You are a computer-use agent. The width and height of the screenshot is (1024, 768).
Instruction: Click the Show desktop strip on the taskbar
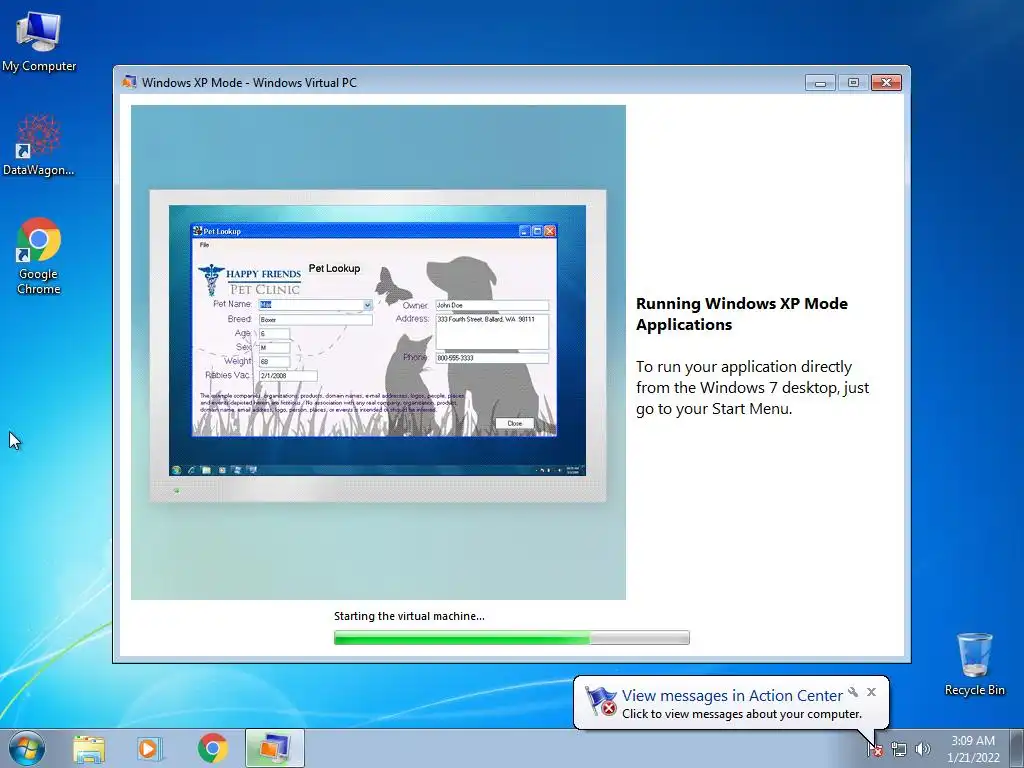(1017, 749)
